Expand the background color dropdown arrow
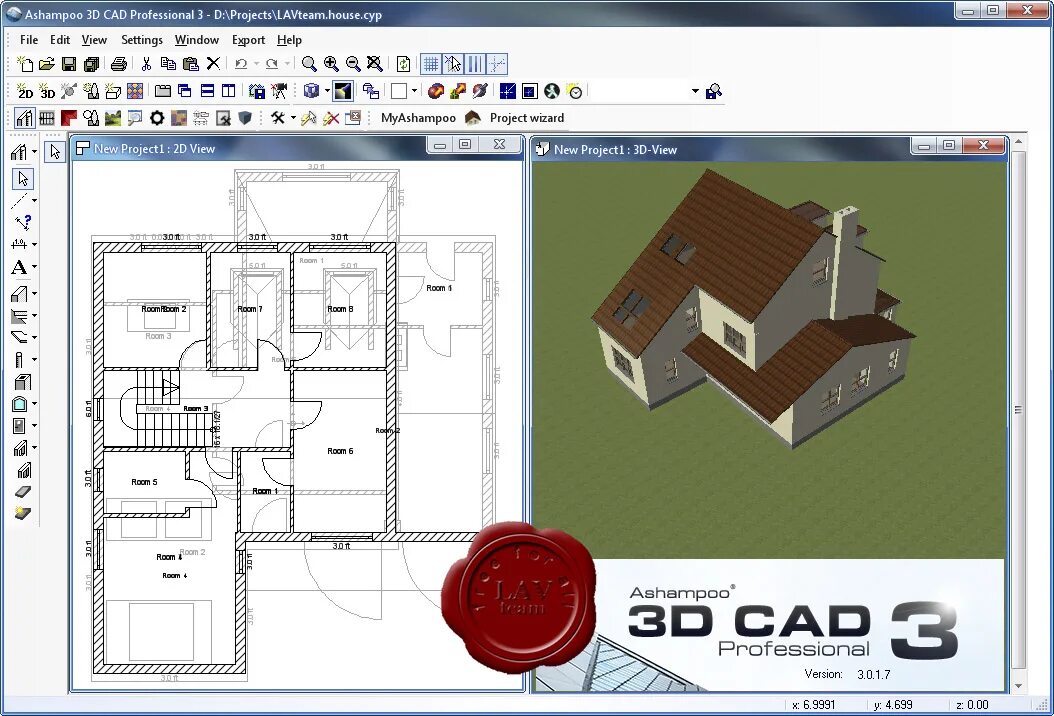The height and width of the screenshot is (716, 1054). (x=414, y=91)
